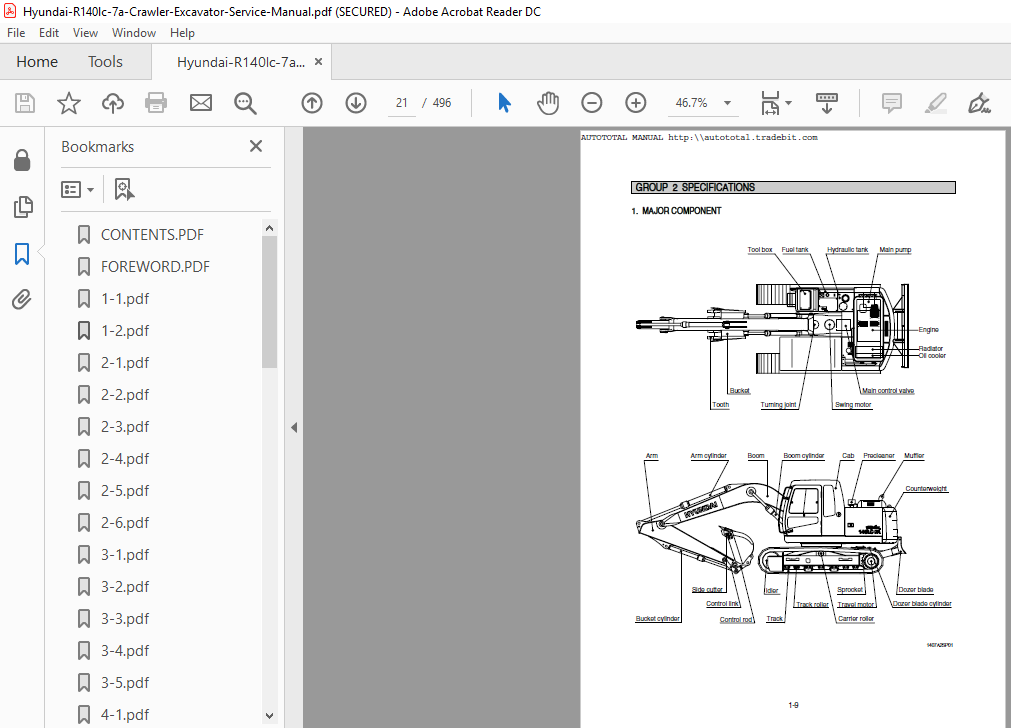
Task: Add the document to starred files
Action: click(68, 103)
